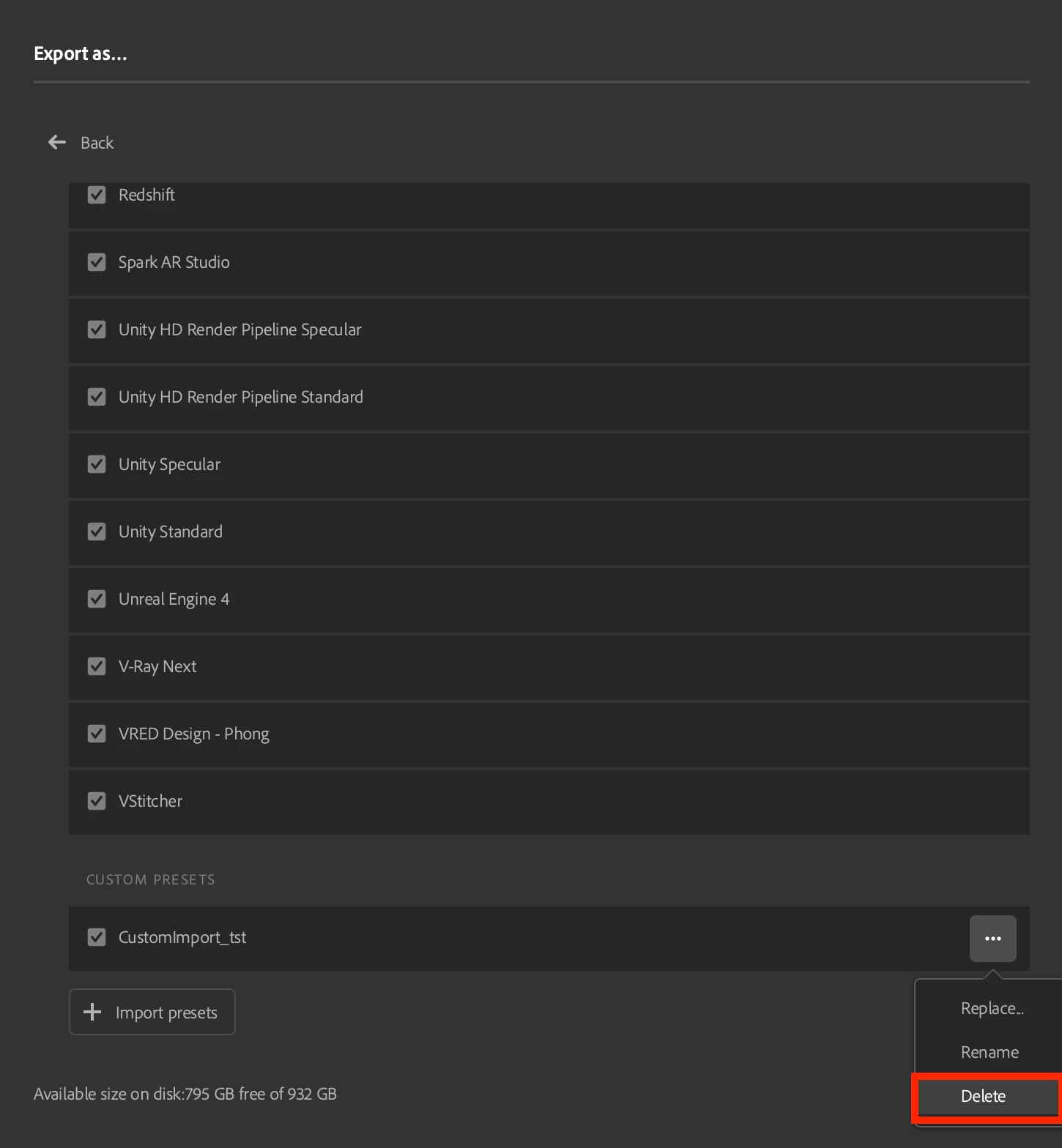Toggle the Spark AR Studio checkbox
The width and height of the screenshot is (1062, 1148).
point(97,262)
